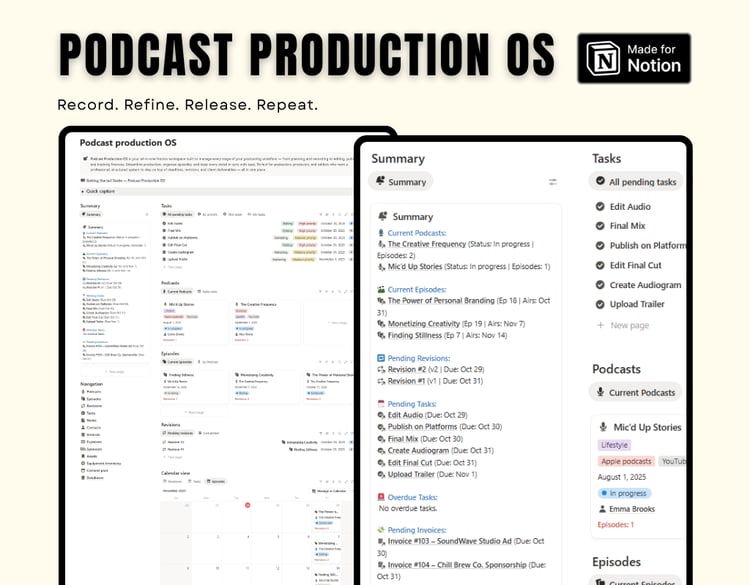Click icon beside Pending Revisions summary heading
Screen dimensions: 750x585
point(381,358)
